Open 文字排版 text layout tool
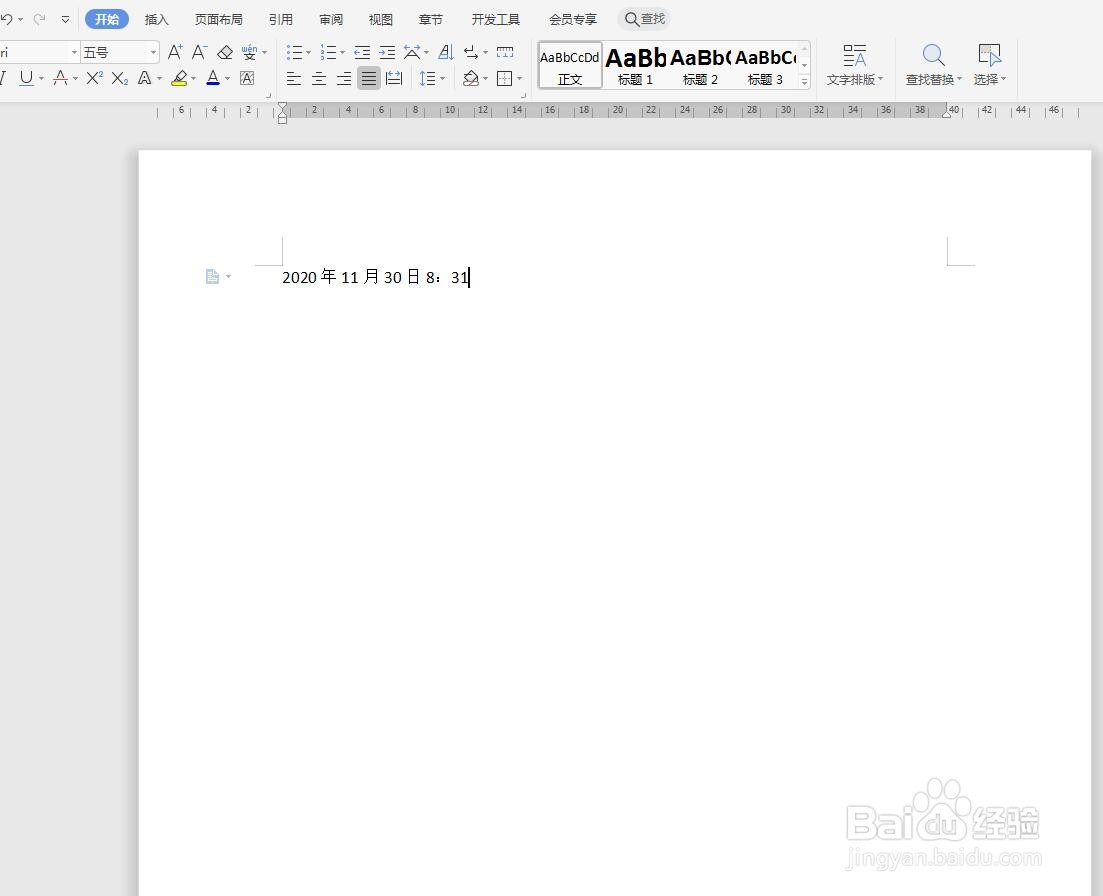The width and height of the screenshot is (1103, 896). (x=855, y=65)
